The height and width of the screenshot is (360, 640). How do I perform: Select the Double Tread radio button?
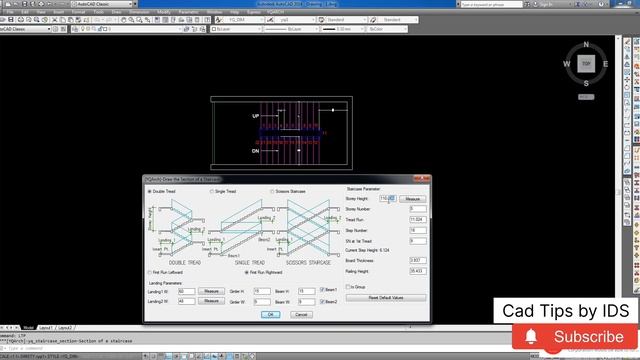(149, 191)
